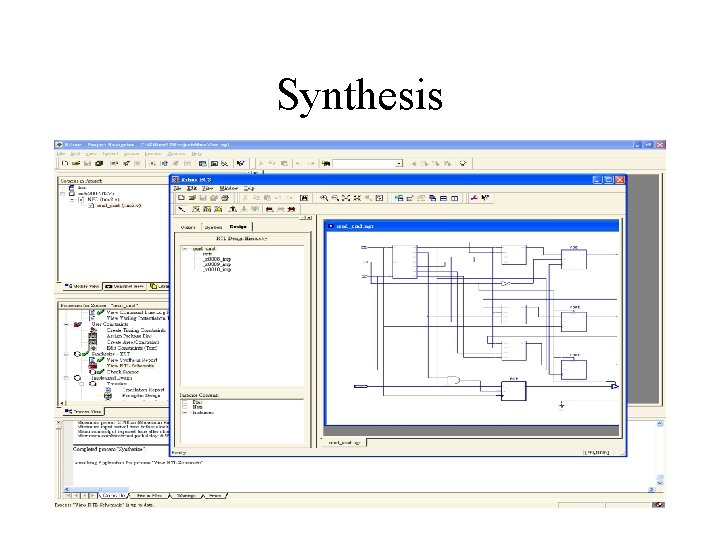Click the transcript pane horizontal scrollbar

pyautogui.click(x=357, y=489)
